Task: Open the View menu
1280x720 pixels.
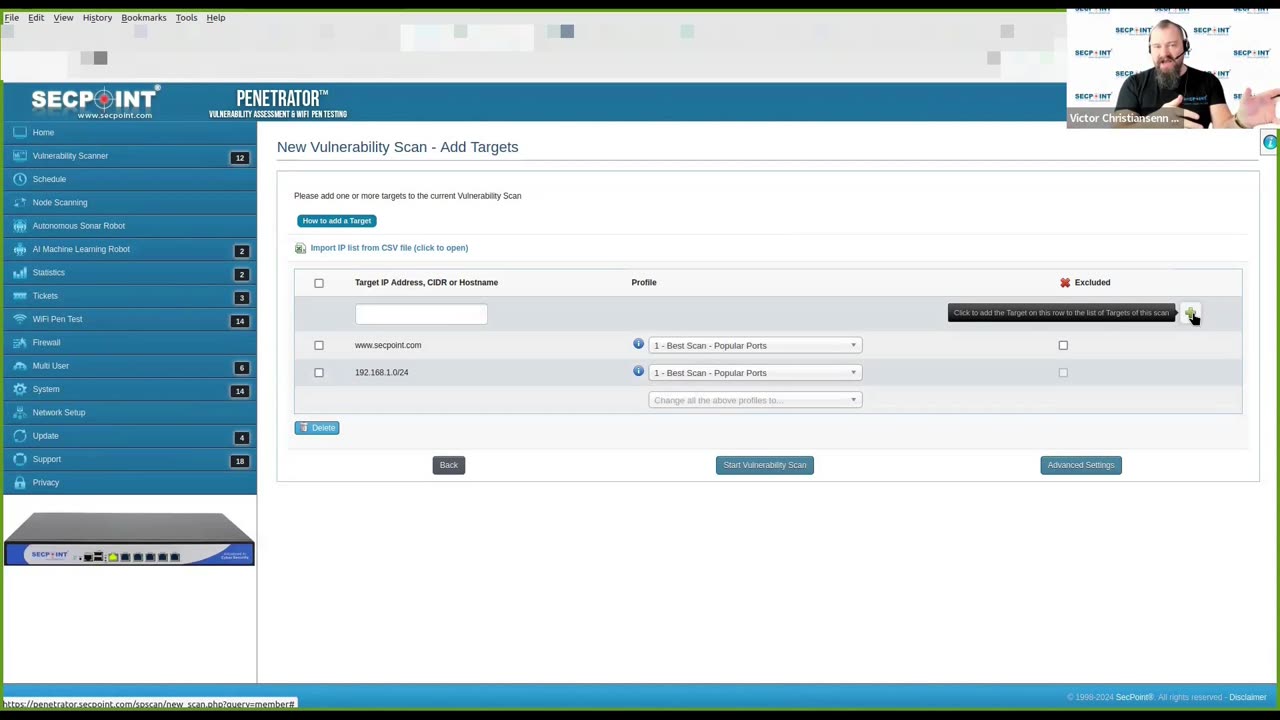Action: tap(63, 17)
